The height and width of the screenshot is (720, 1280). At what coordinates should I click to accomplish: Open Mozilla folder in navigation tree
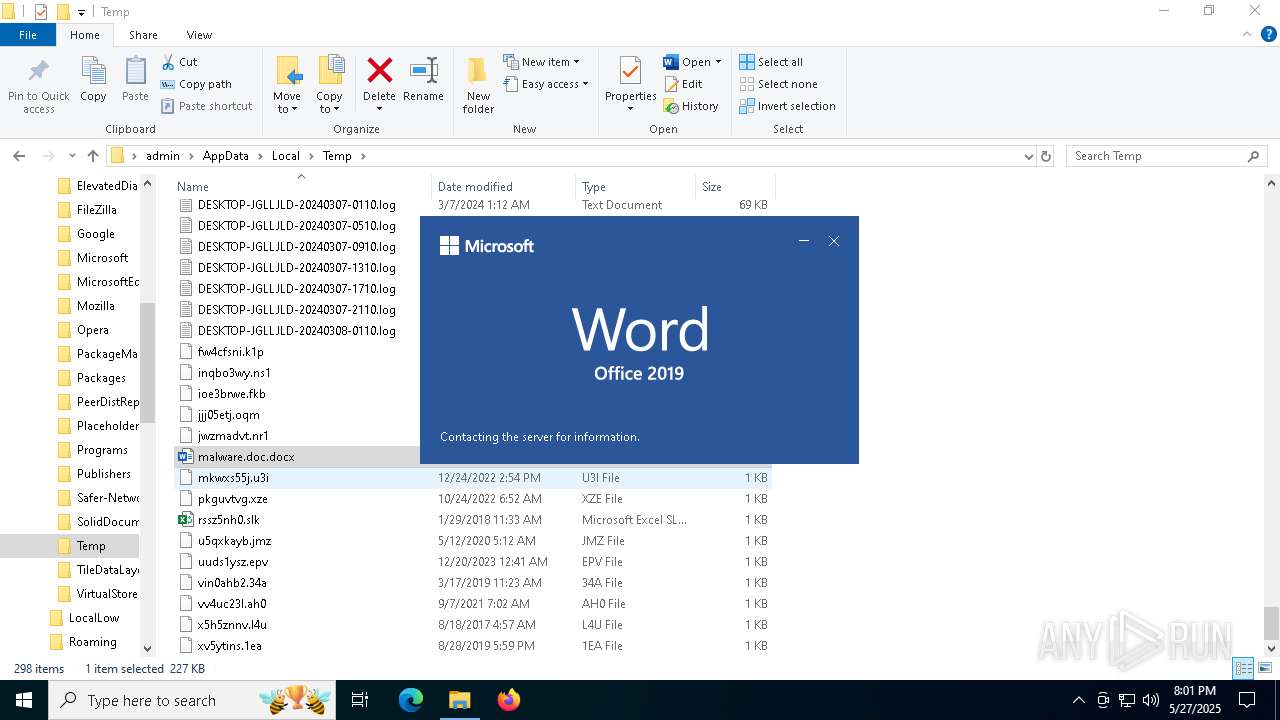96,306
